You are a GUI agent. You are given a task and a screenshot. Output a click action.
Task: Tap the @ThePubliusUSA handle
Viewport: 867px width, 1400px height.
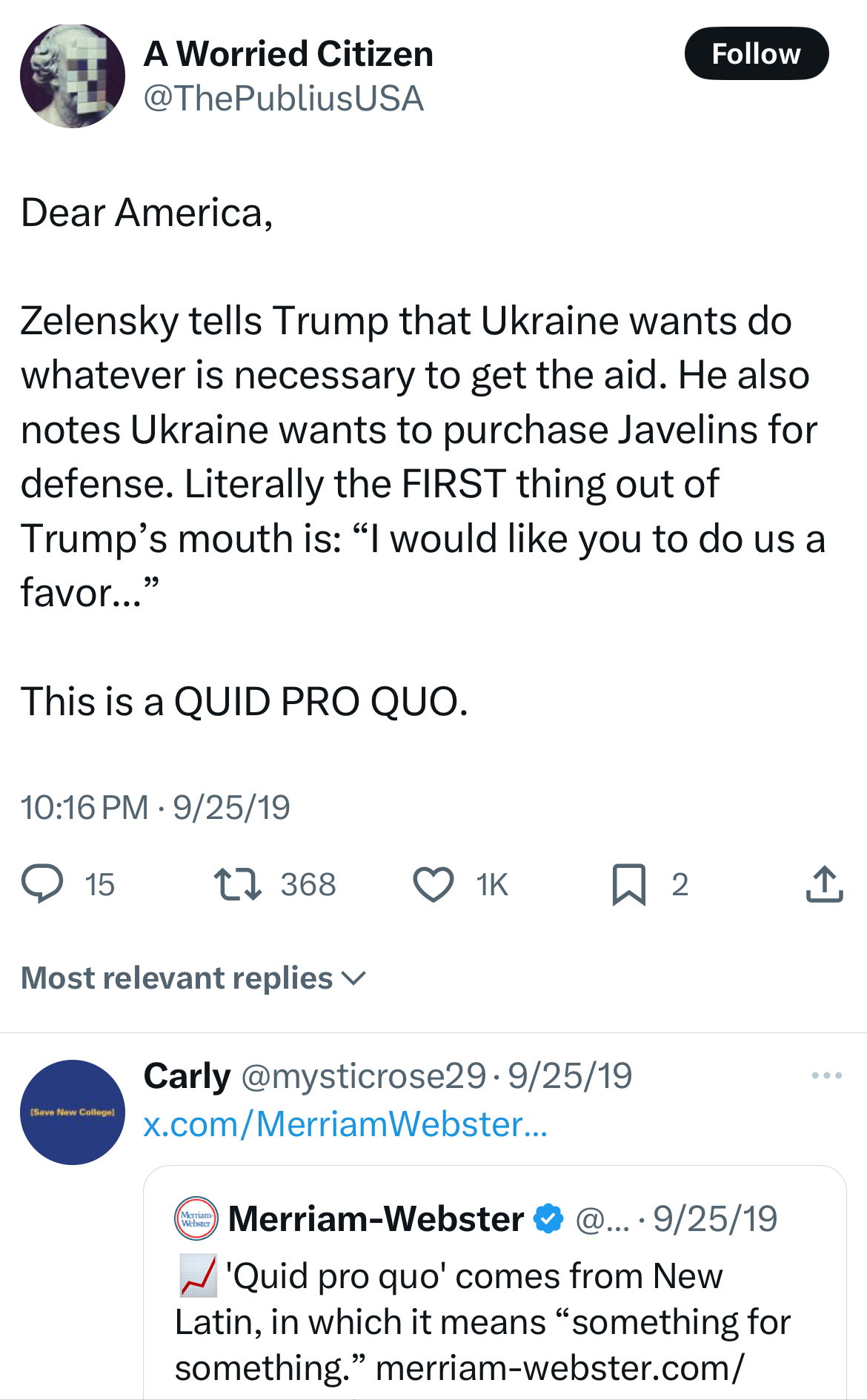(x=283, y=99)
